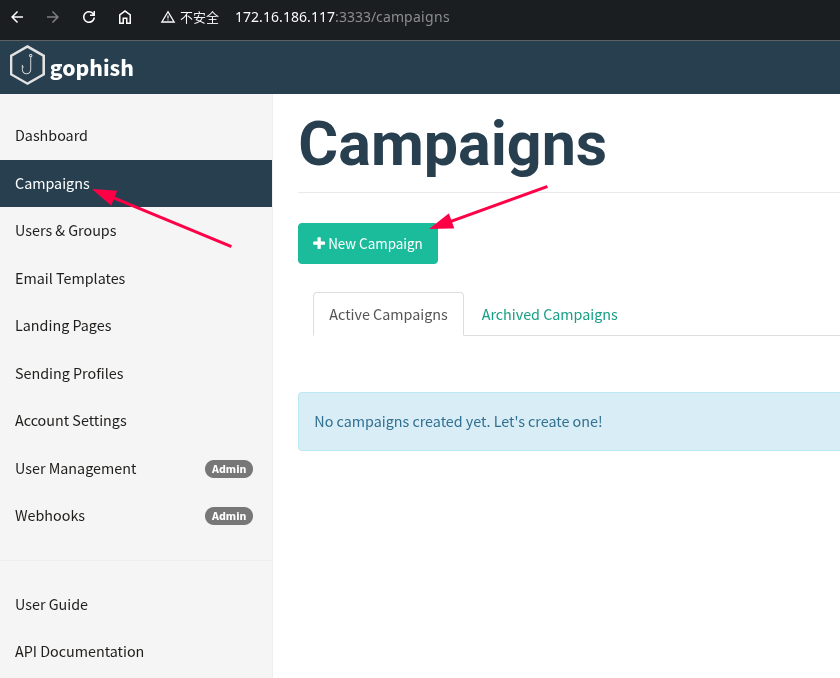Open Landing Pages in sidebar

pos(63,326)
